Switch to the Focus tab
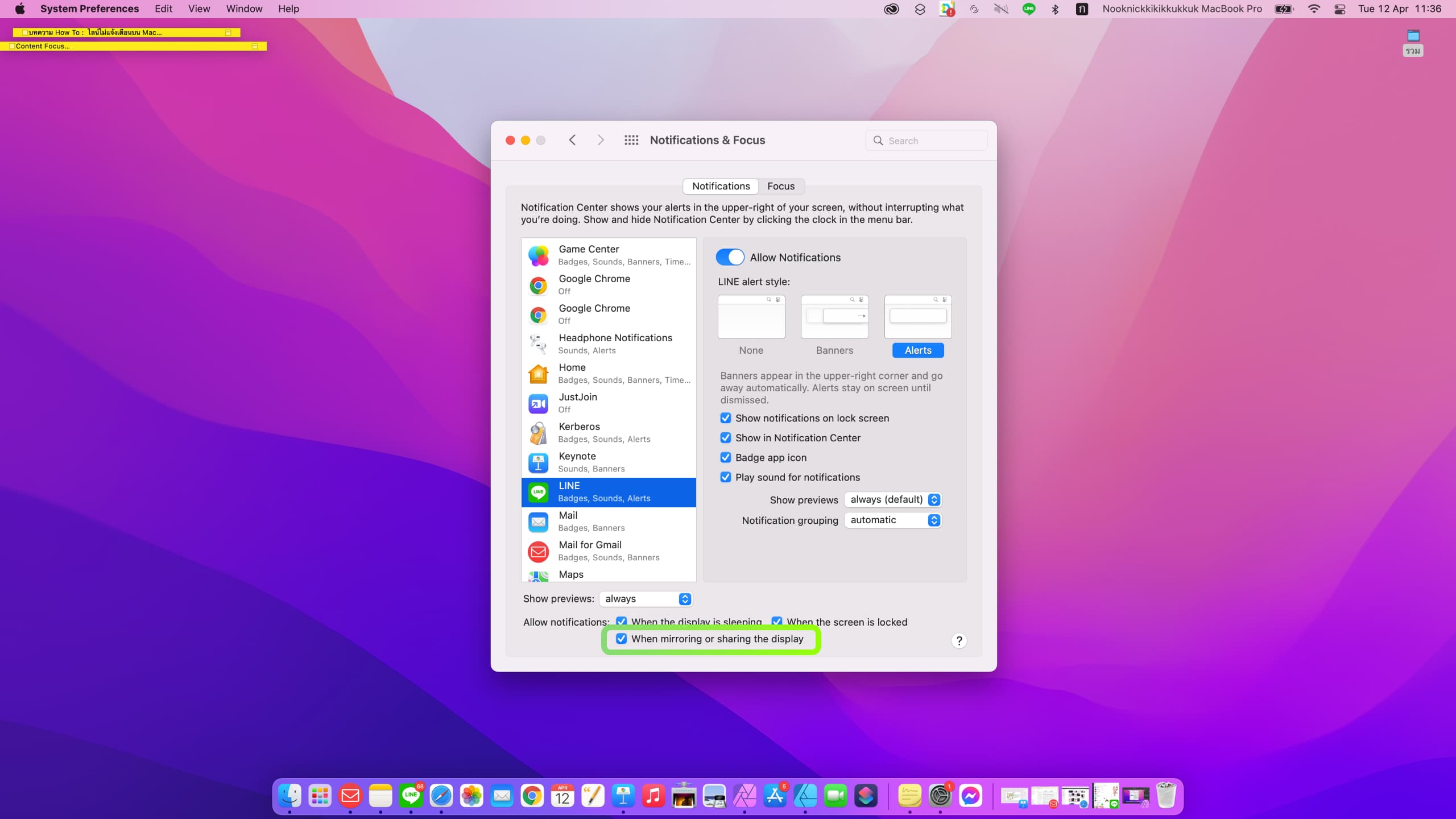This screenshot has width=1456, height=819. pyautogui.click(x=781, y=186)
